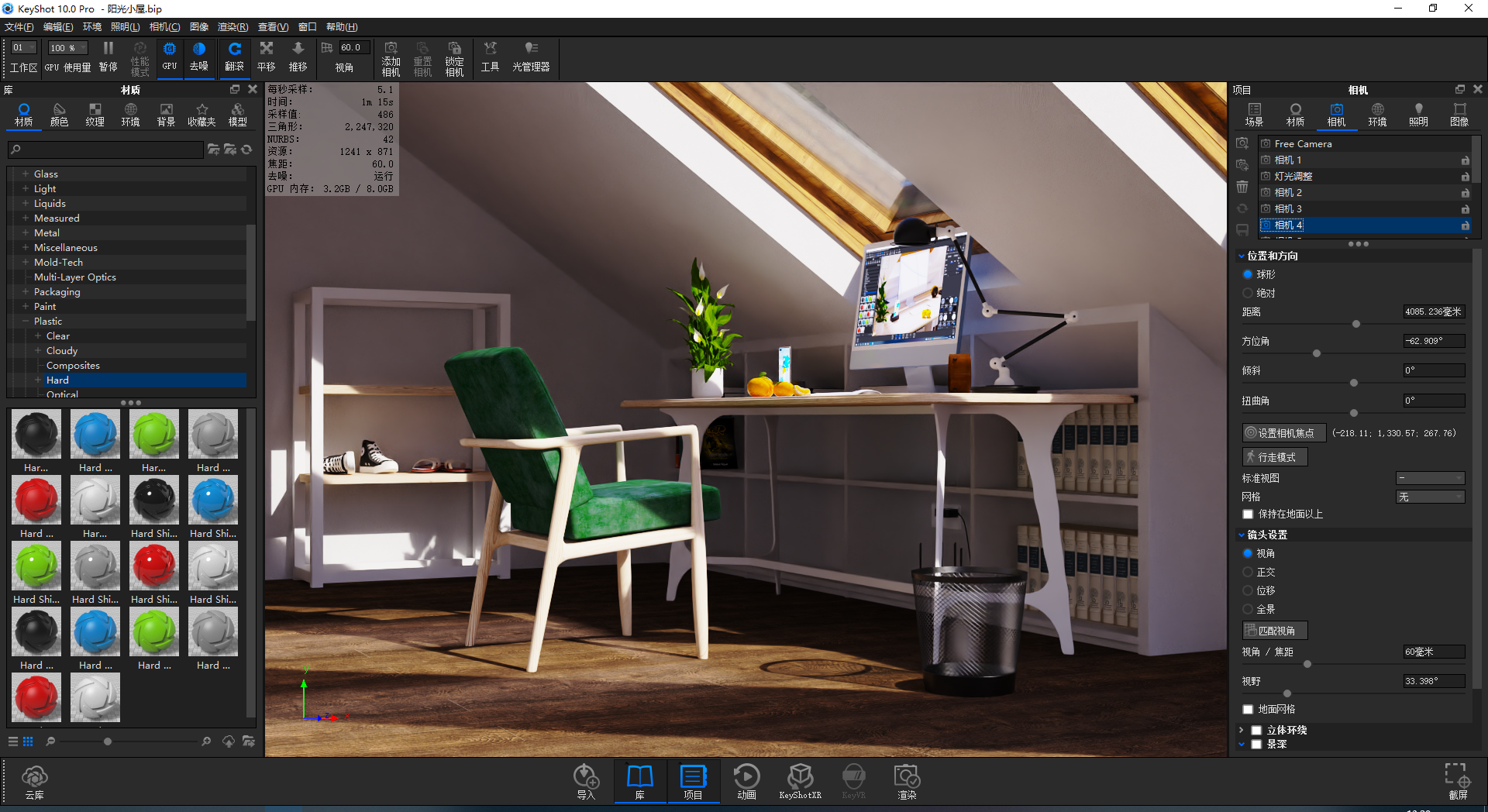Collapse the 位置和方向 section

click(x=1242, y=256)
